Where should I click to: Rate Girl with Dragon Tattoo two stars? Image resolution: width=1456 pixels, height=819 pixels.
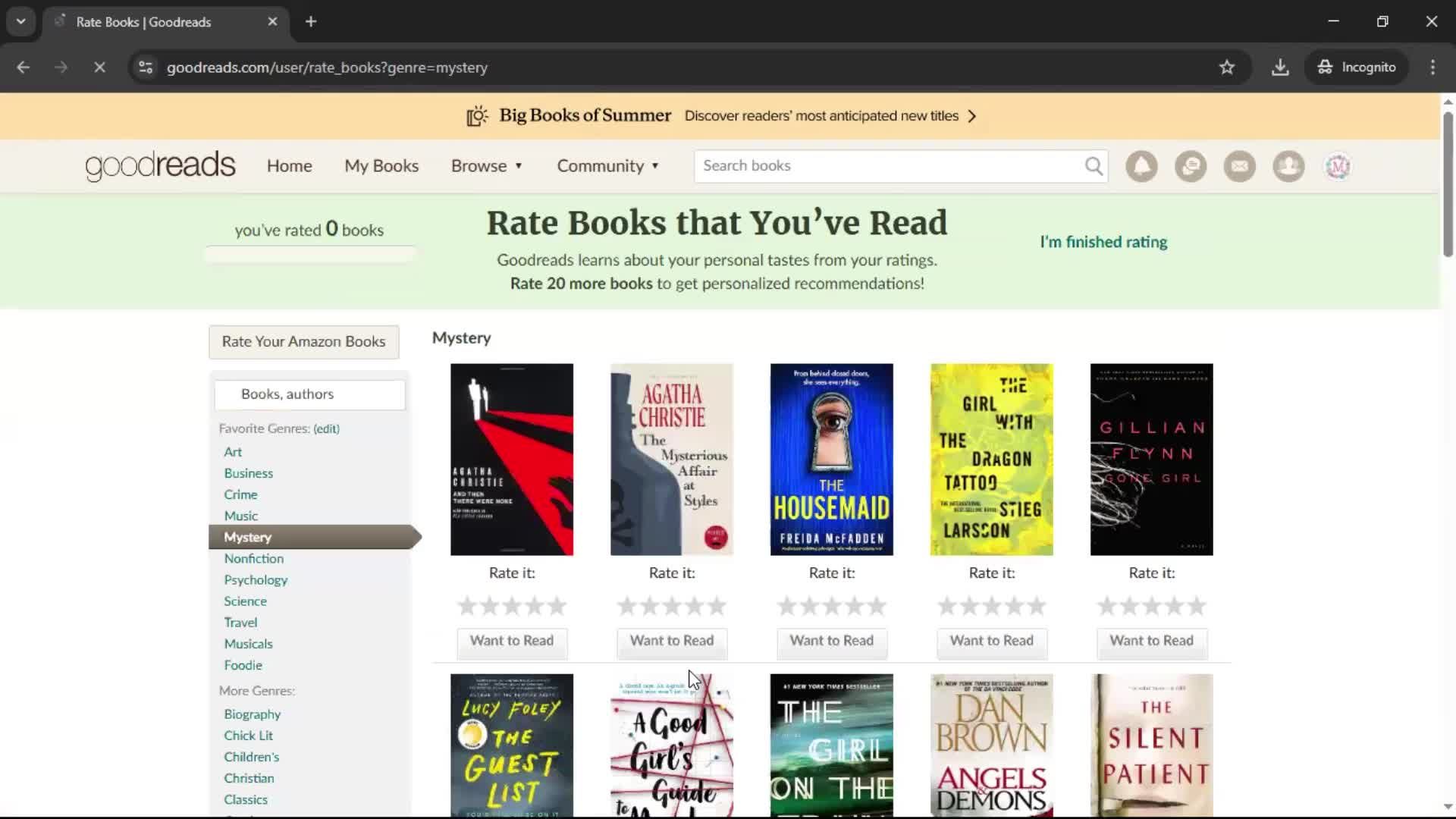tap(969, 607)
